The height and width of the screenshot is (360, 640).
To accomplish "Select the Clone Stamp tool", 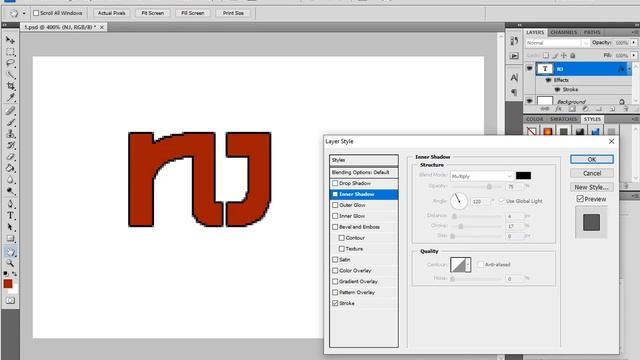I will point(10,134).
